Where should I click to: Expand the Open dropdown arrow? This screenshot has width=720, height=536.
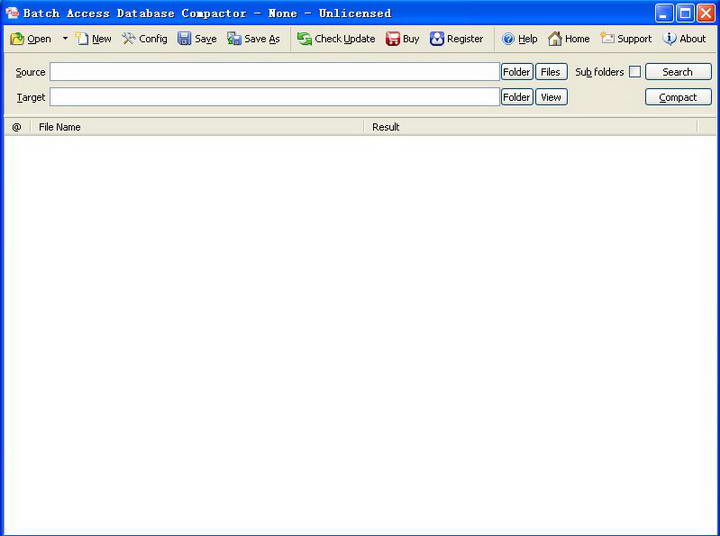(x=65, y=39)
